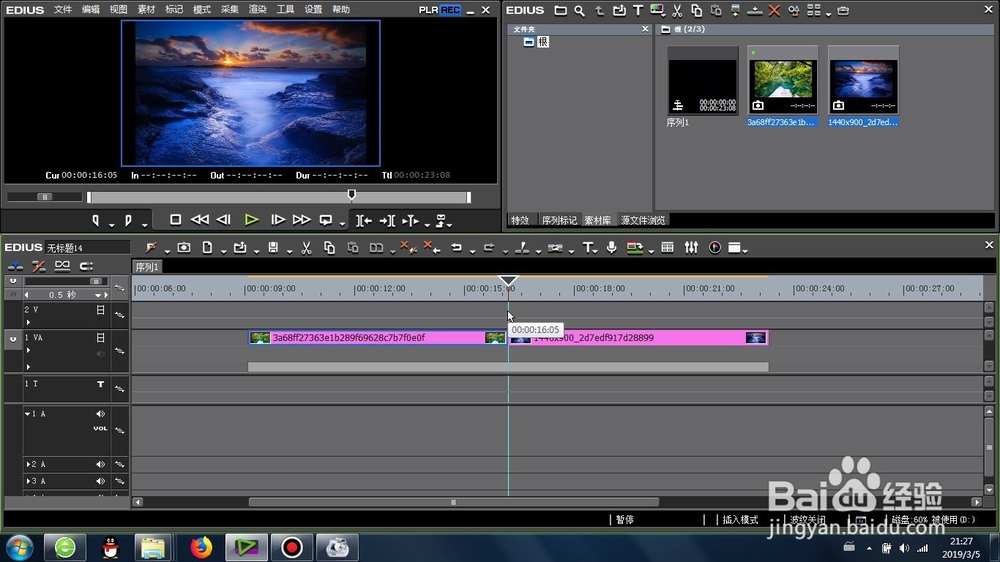Switch to the 特效 tab
1000x562 pixels.
[x=520, y=220]
